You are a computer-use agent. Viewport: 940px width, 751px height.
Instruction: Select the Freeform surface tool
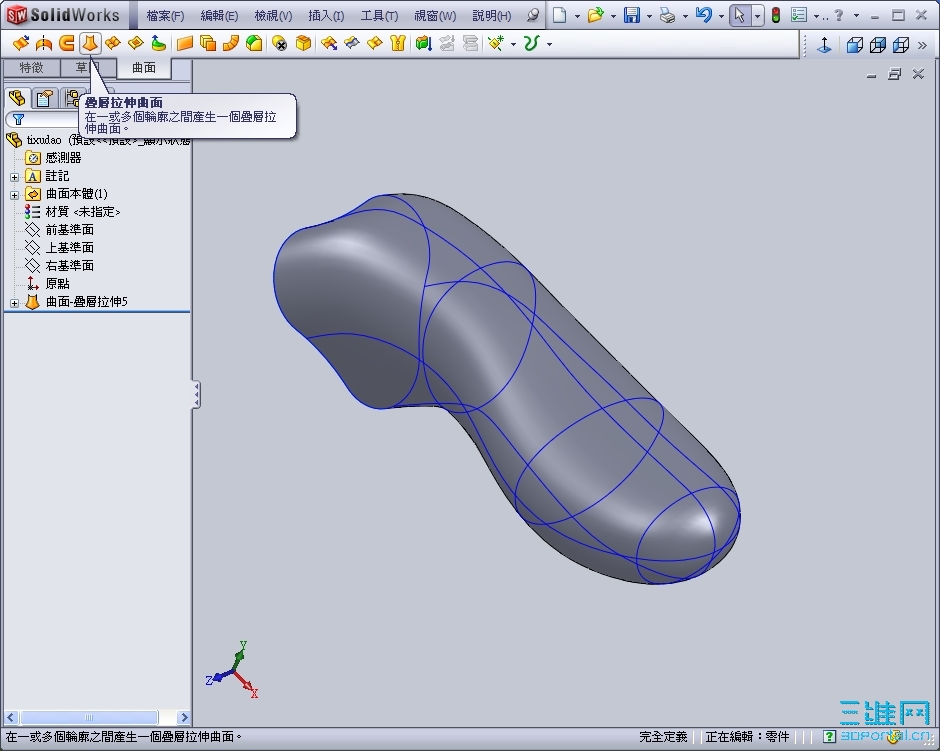158,43
